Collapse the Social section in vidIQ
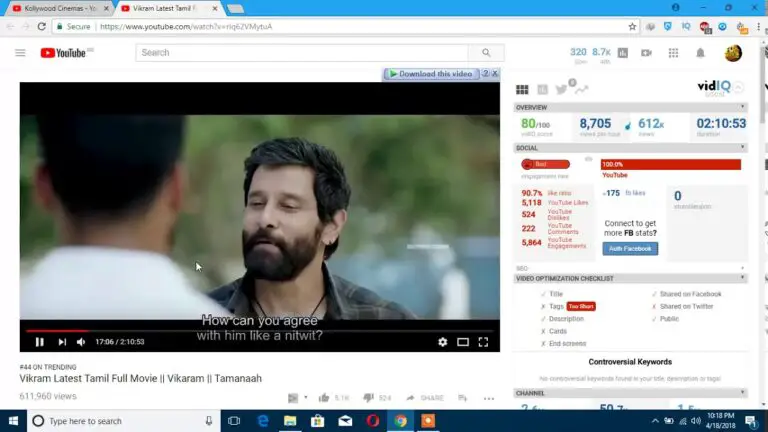This screenshot has height=432, width=768. 742,148
